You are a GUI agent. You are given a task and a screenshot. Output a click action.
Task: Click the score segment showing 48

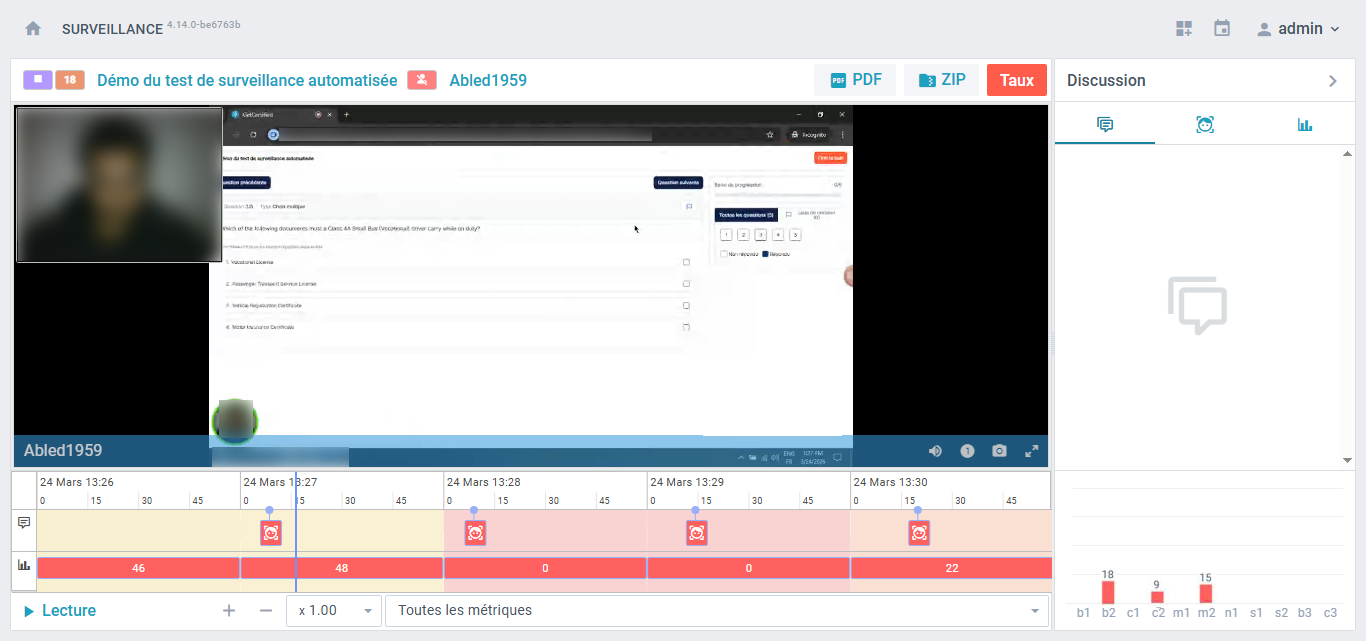click(342, 568)
